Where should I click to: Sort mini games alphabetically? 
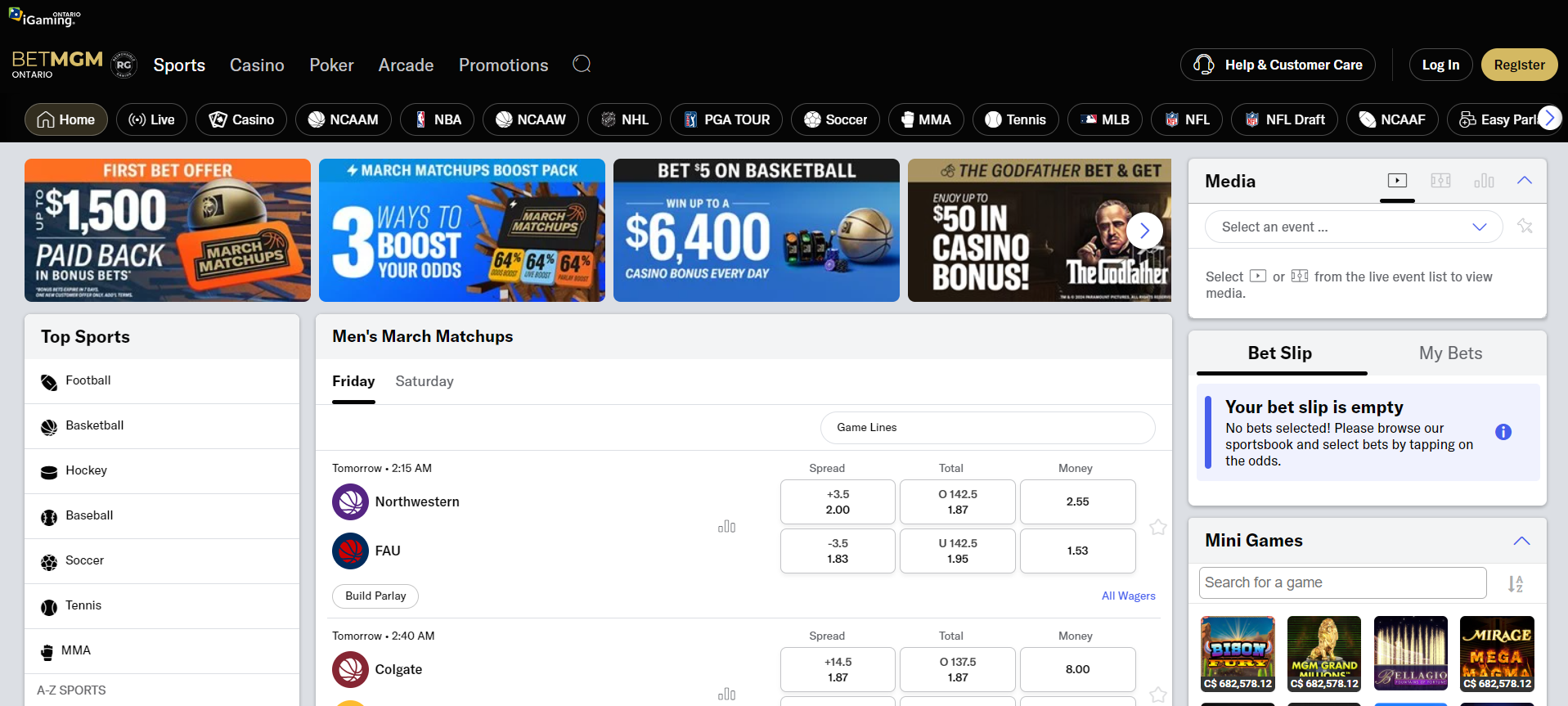pyautogui.click(x=1516, y=583)
